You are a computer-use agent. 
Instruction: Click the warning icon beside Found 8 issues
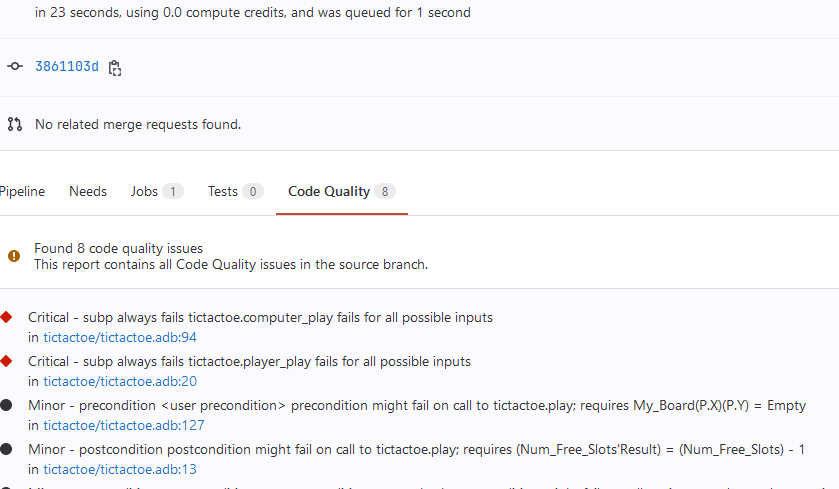(14, 256)
